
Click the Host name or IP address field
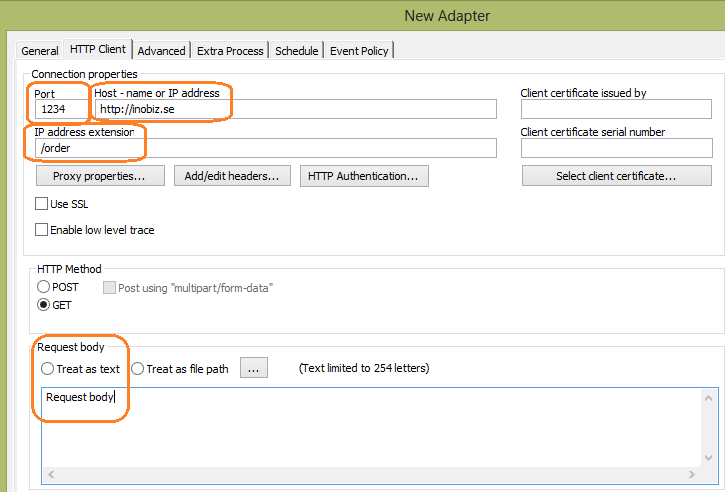(295, 109)
